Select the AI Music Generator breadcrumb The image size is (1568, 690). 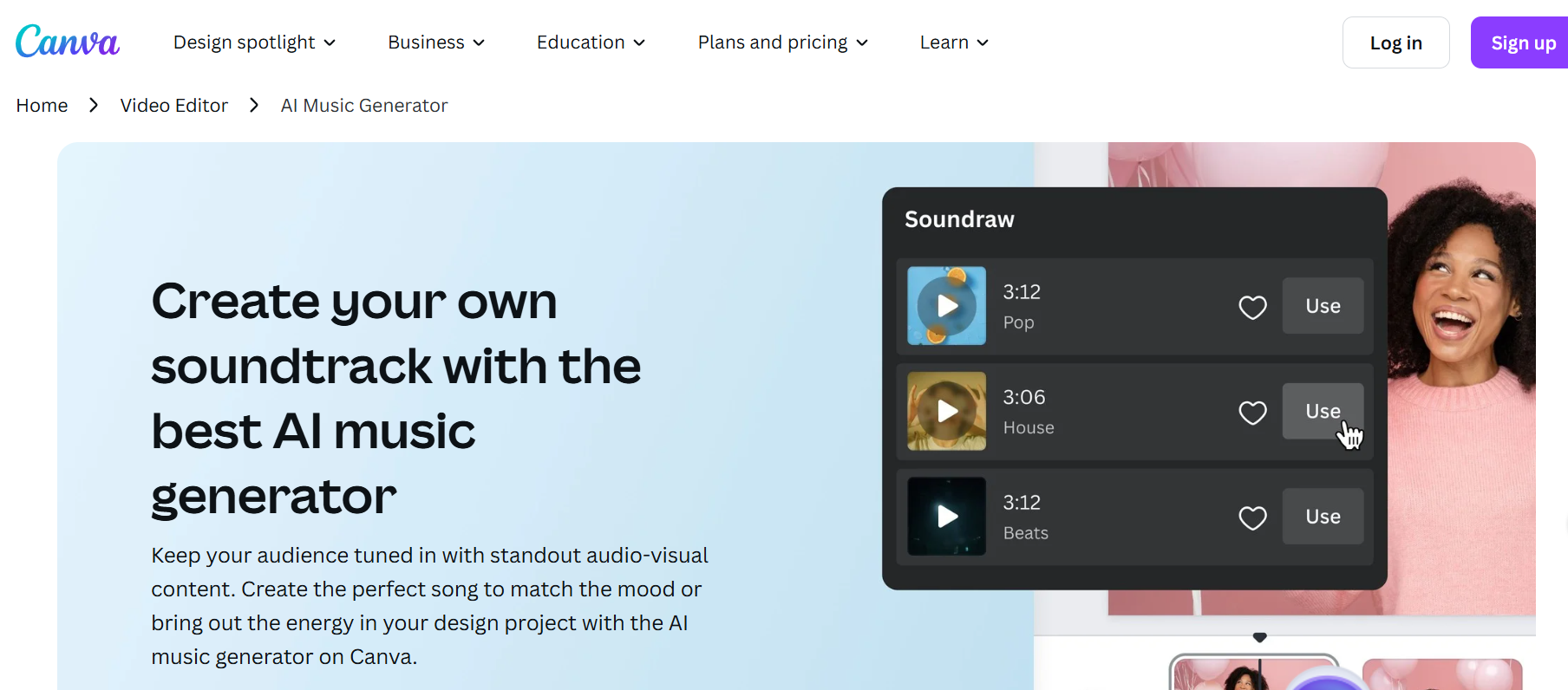[364, 106]
